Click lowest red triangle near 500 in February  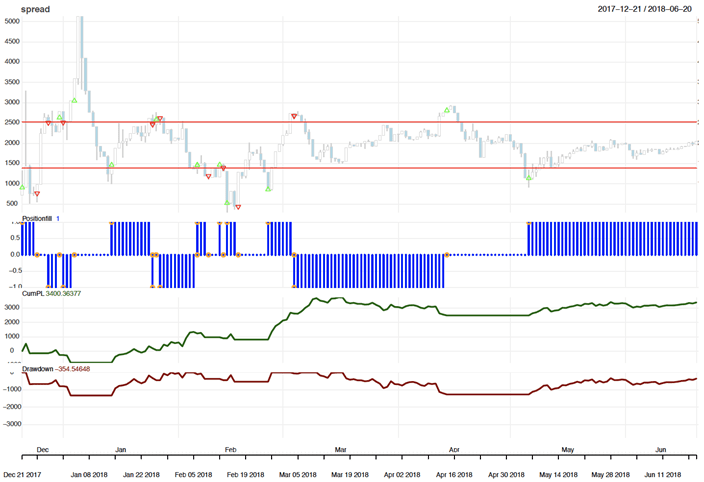click(x=238, y=207)
